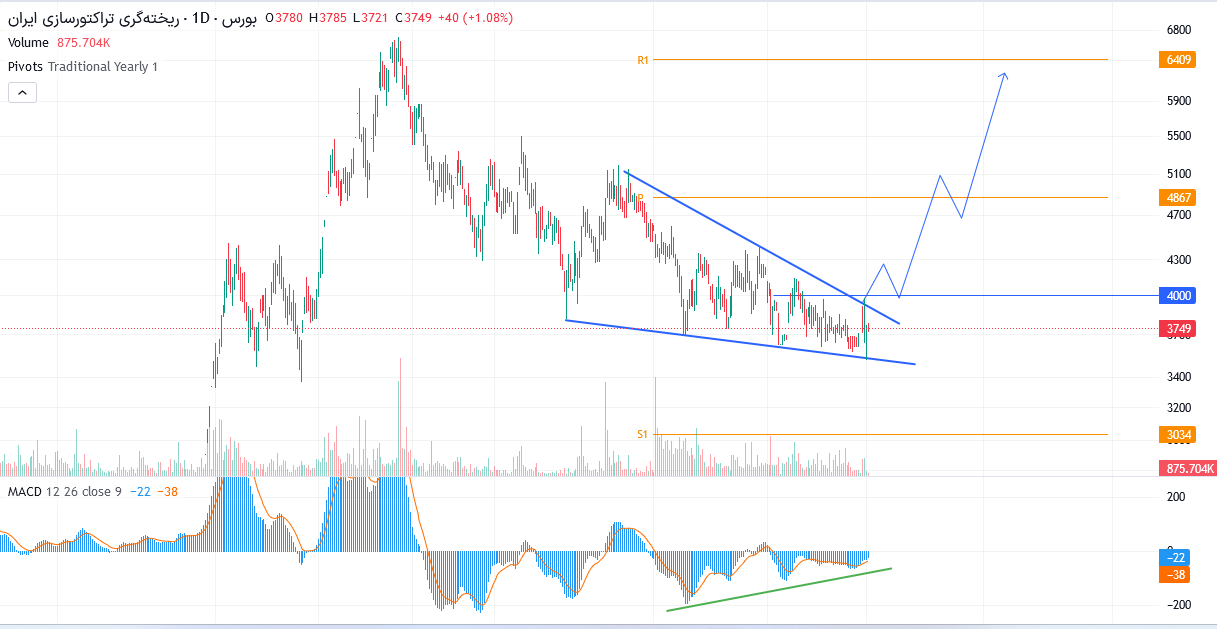Click the red 3749 current price axis label
The image size is (1217, 629).
point(1178,329)
